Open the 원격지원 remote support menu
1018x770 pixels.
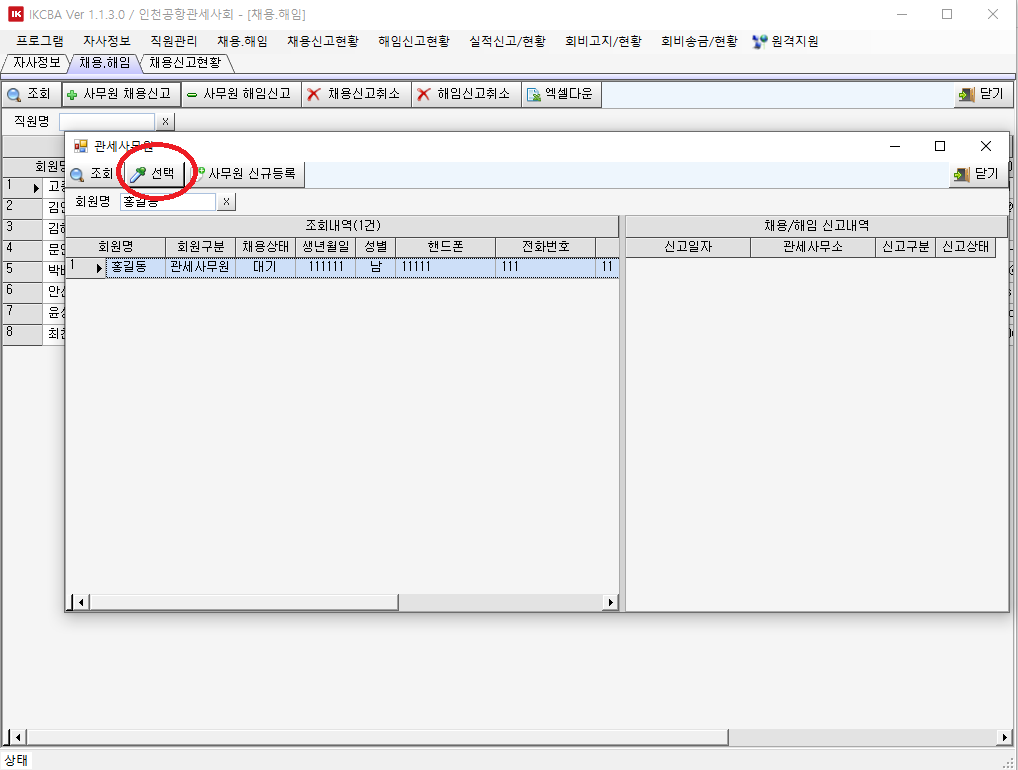[x=786, y=41]
